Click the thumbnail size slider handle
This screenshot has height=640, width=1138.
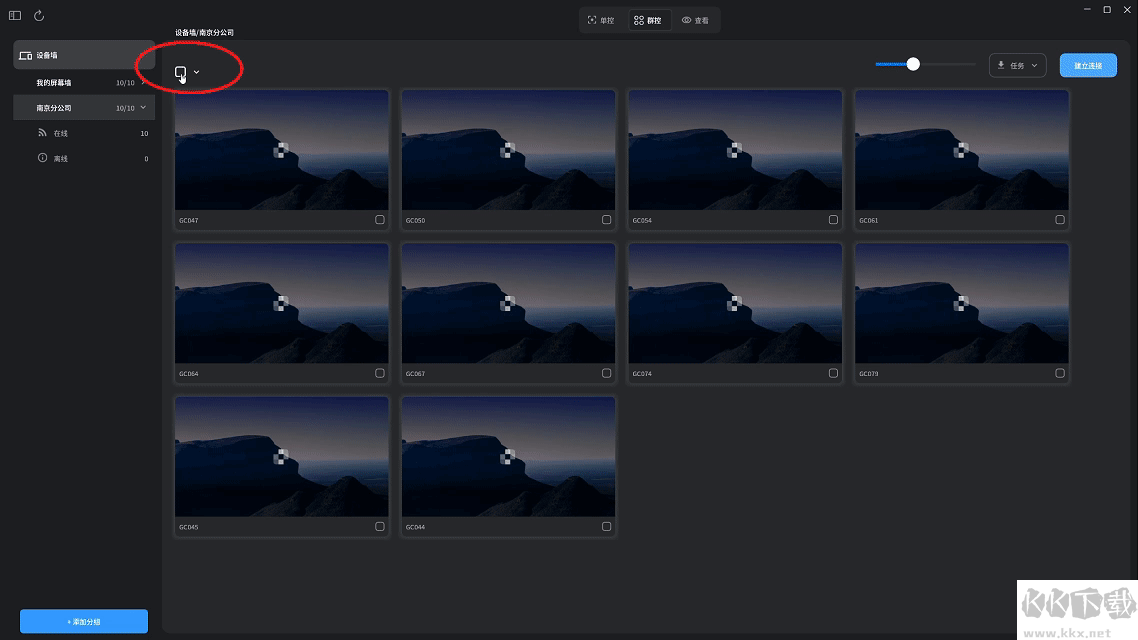point(913,64)
